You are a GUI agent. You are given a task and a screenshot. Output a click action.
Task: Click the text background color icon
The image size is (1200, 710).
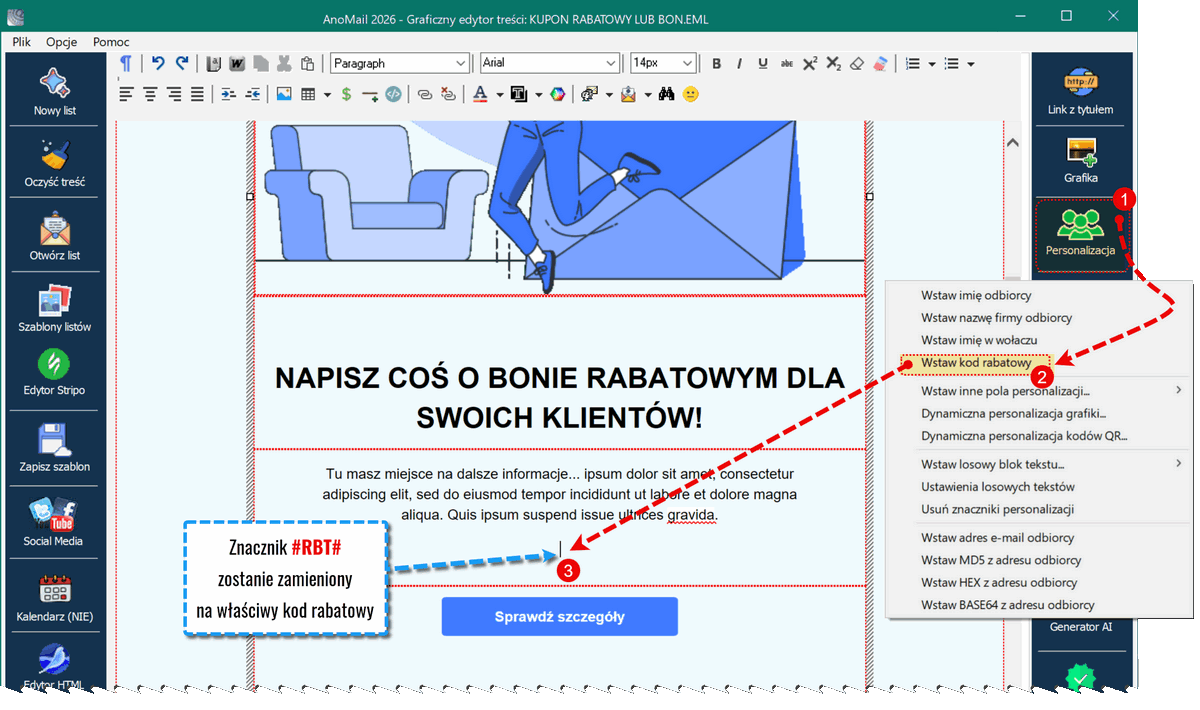click(x=519, y=94)
